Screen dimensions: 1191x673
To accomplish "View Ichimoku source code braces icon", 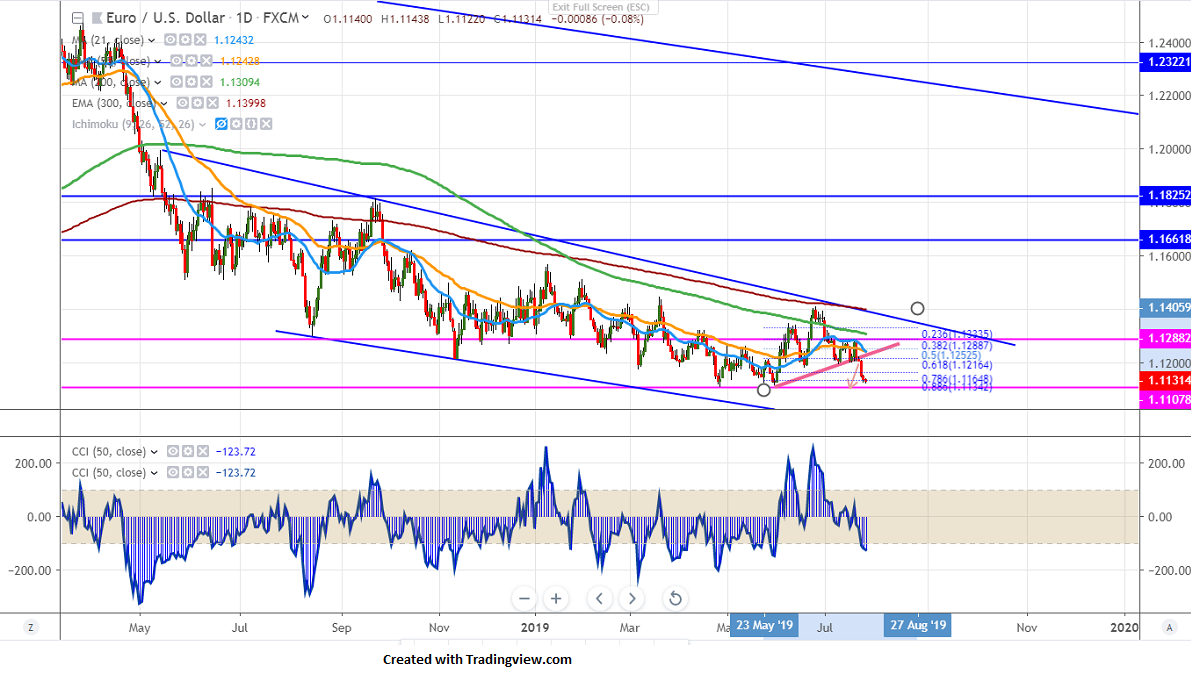I will [x=251, y=124].
